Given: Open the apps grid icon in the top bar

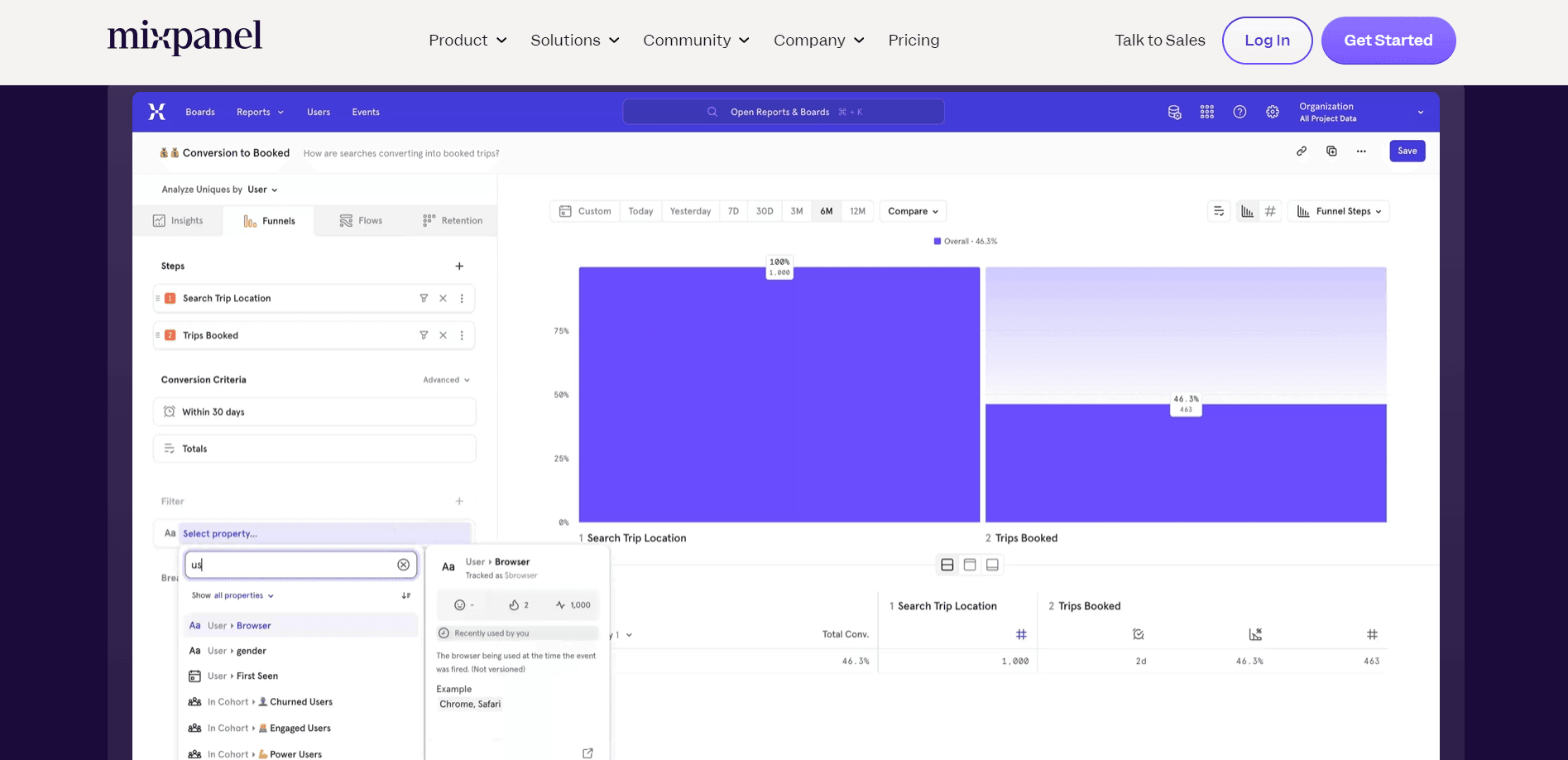Looking at the screenshot, I should tap(1206, 111).
